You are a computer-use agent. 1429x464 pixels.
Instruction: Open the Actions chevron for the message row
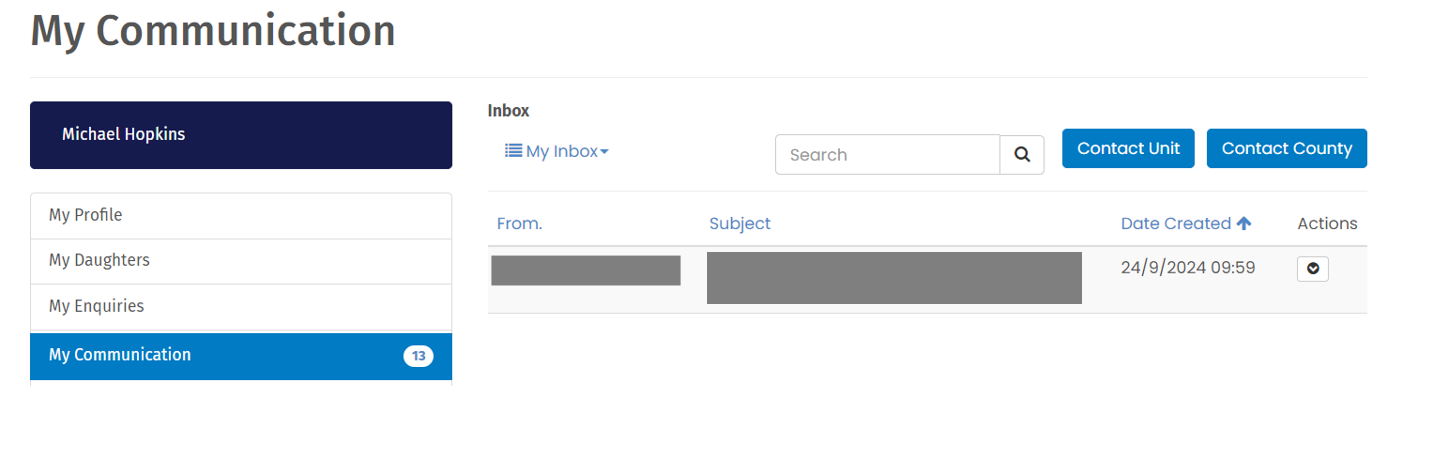pyautogui.click(x=1313, y=269)
